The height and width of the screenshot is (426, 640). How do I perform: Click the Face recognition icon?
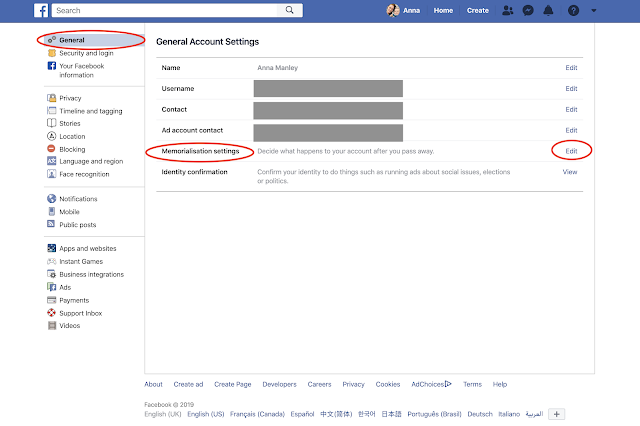51,174
